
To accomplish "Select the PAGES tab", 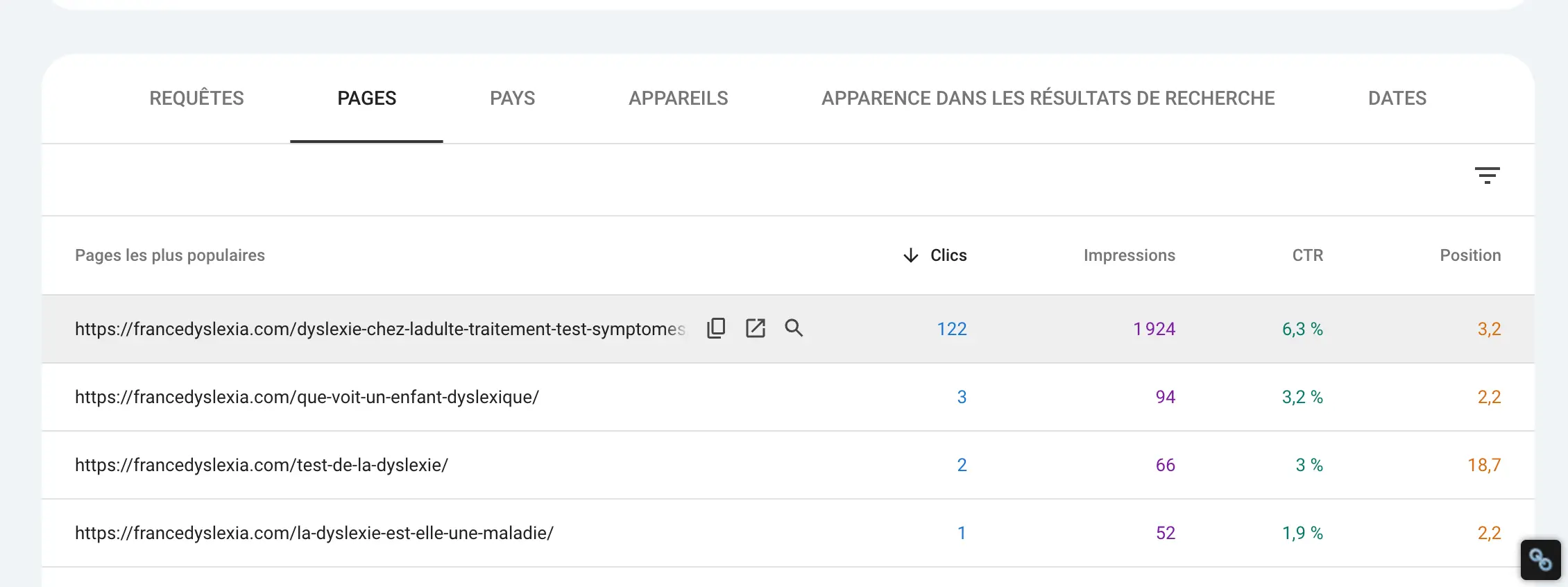I will 366,99.
